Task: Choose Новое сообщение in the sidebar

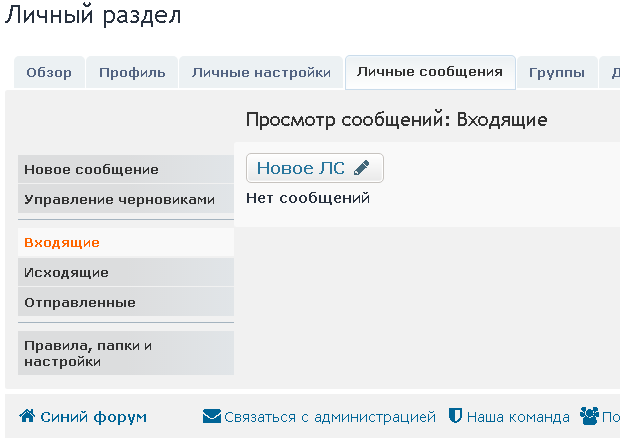Action: coord(91,169)
